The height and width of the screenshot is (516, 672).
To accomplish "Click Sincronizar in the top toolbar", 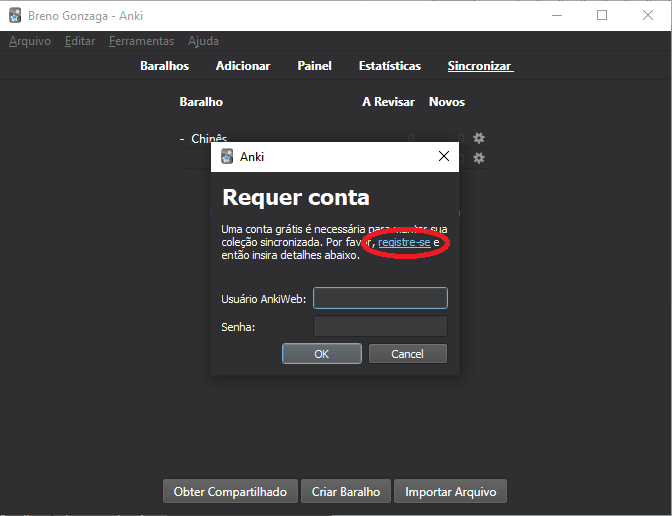I will 480,66.
